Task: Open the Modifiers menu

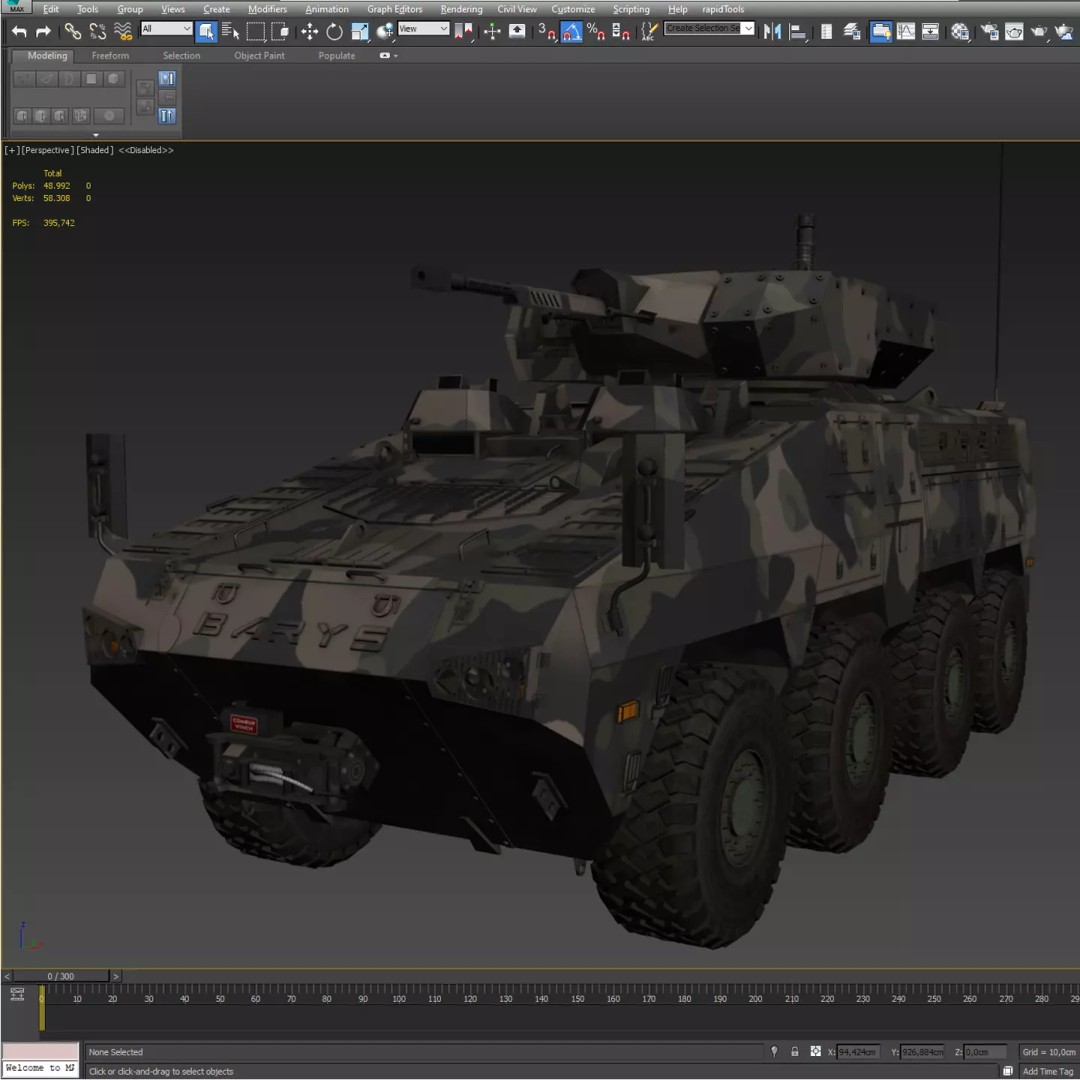Action: click(x=267, y=9)
